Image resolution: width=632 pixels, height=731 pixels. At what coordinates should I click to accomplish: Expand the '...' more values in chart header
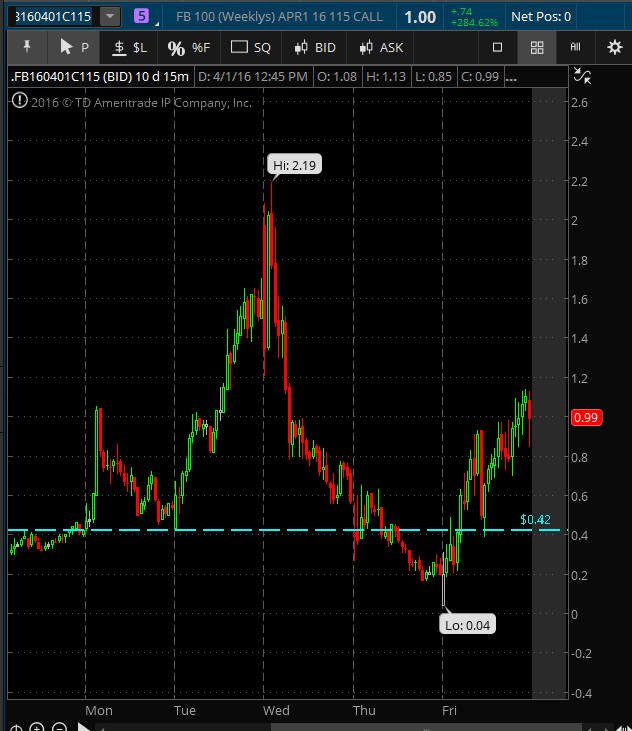(511, 77)
